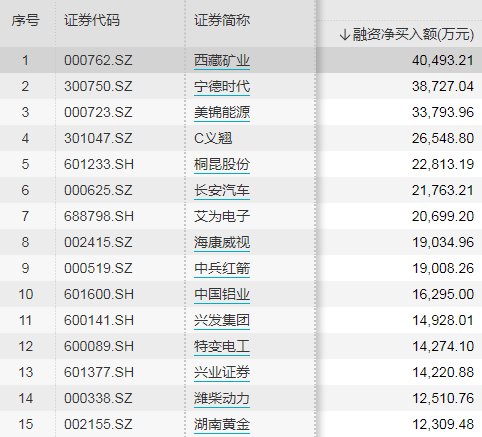Open the 美锦能源 stock link
Viewport: 482px width, 437px height.
222,112
